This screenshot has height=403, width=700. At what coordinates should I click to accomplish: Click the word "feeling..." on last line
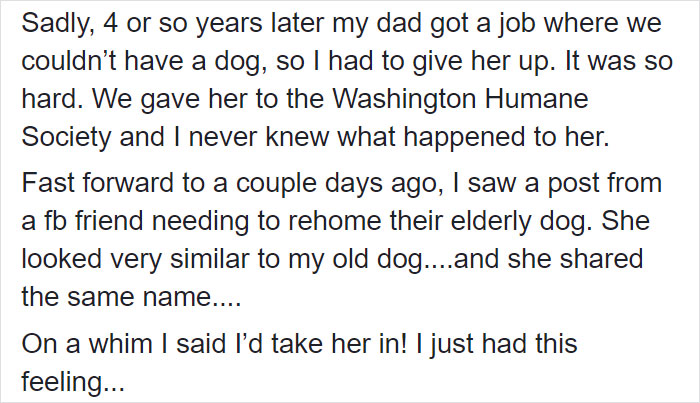pyautogui.click(x=73, y=383)
